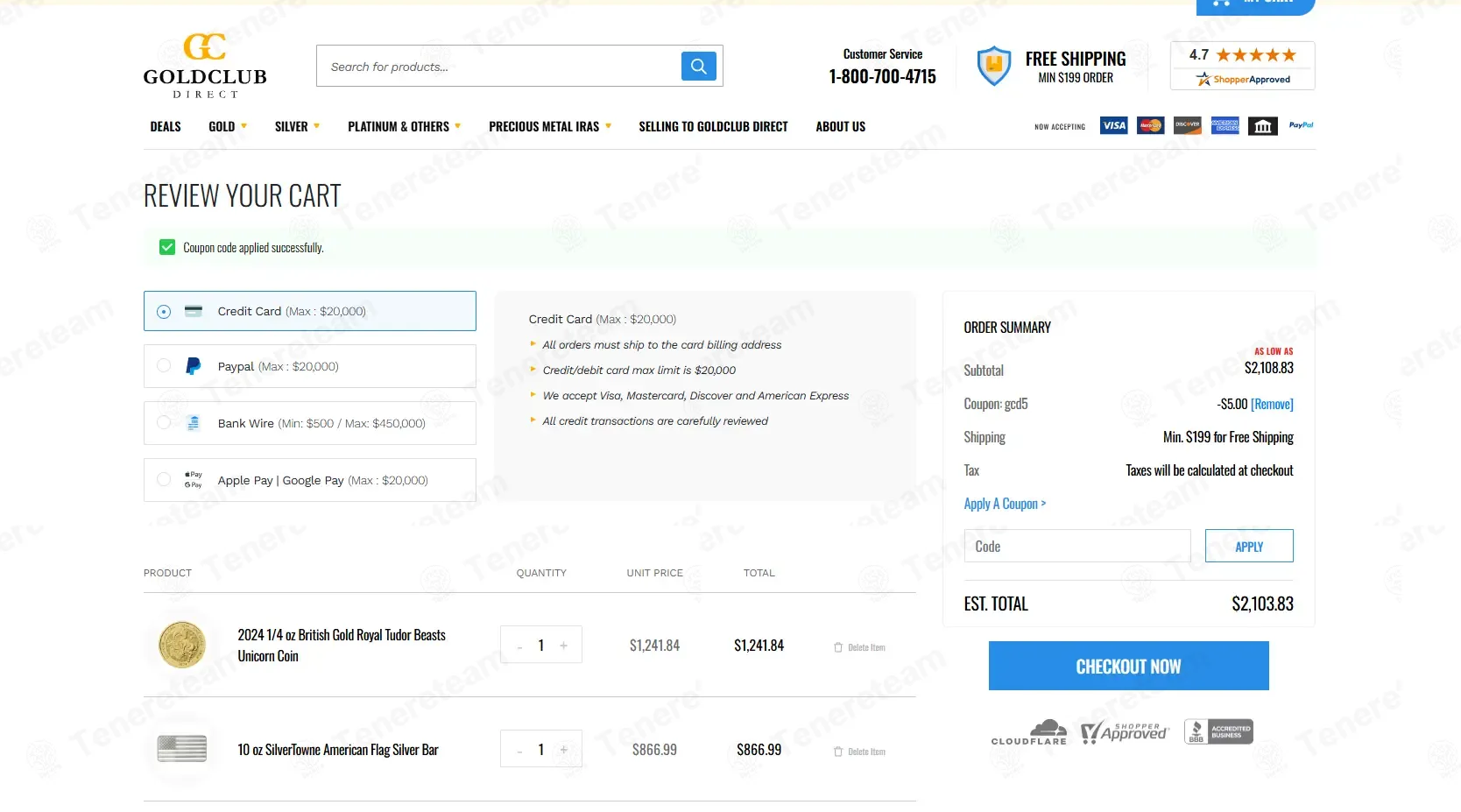Open SilverTowne Flag Silver Bar link
Image resolution: width=1461 pixels, height=812 pixels.
tap(338, 750)
